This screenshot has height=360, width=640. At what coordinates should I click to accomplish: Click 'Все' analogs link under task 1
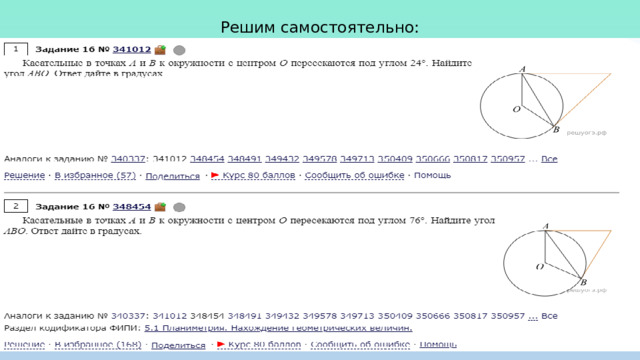(549, 159)
